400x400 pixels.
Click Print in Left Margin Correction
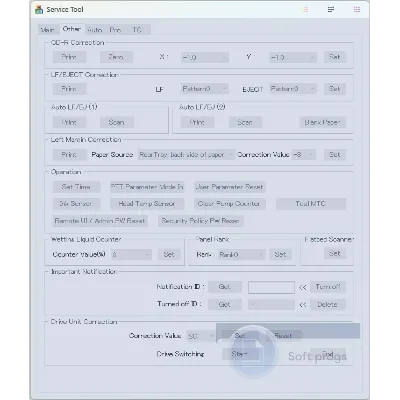tap(69, 155)
